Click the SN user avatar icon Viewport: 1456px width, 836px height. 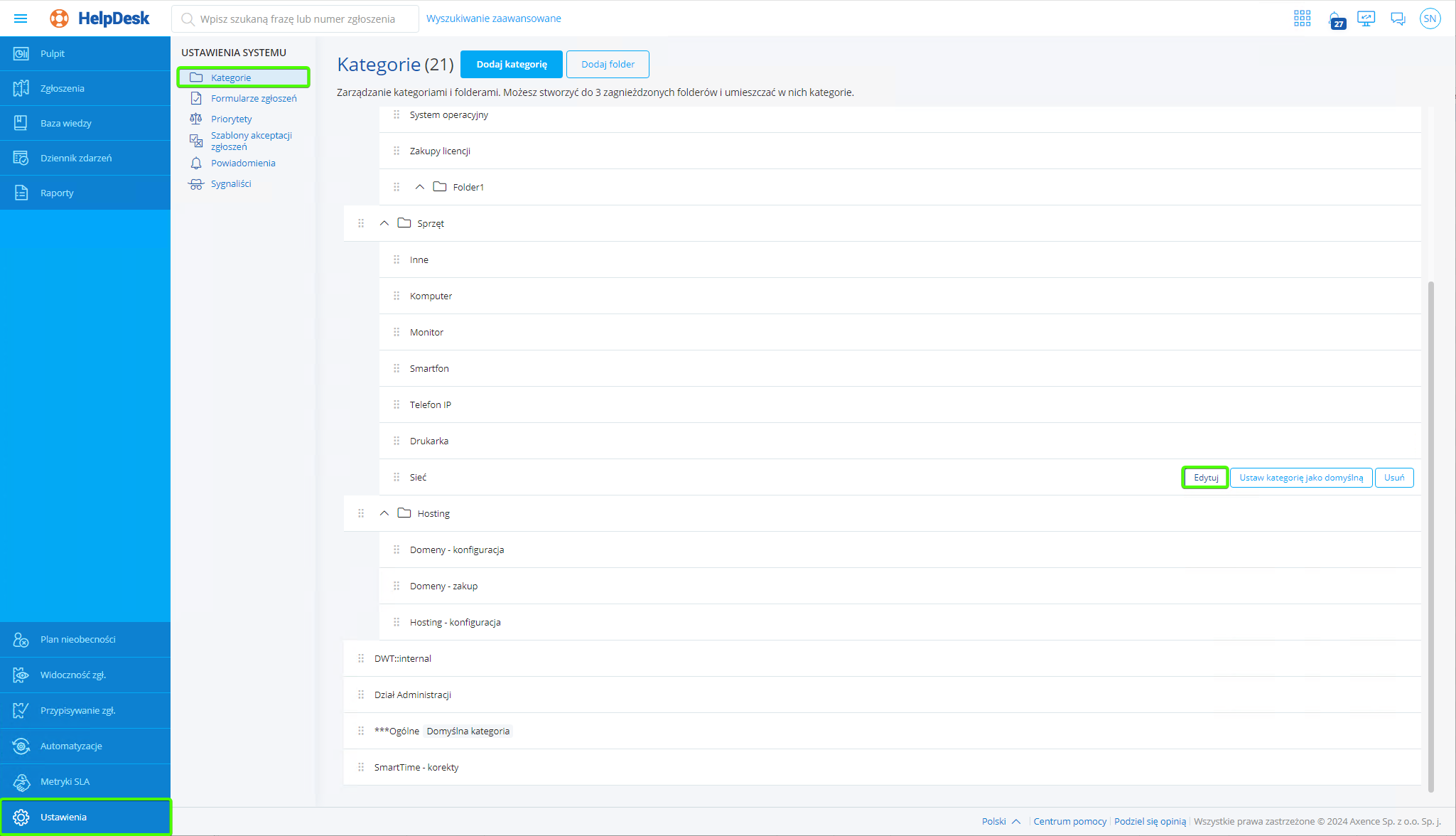(x=1430, y=18)
